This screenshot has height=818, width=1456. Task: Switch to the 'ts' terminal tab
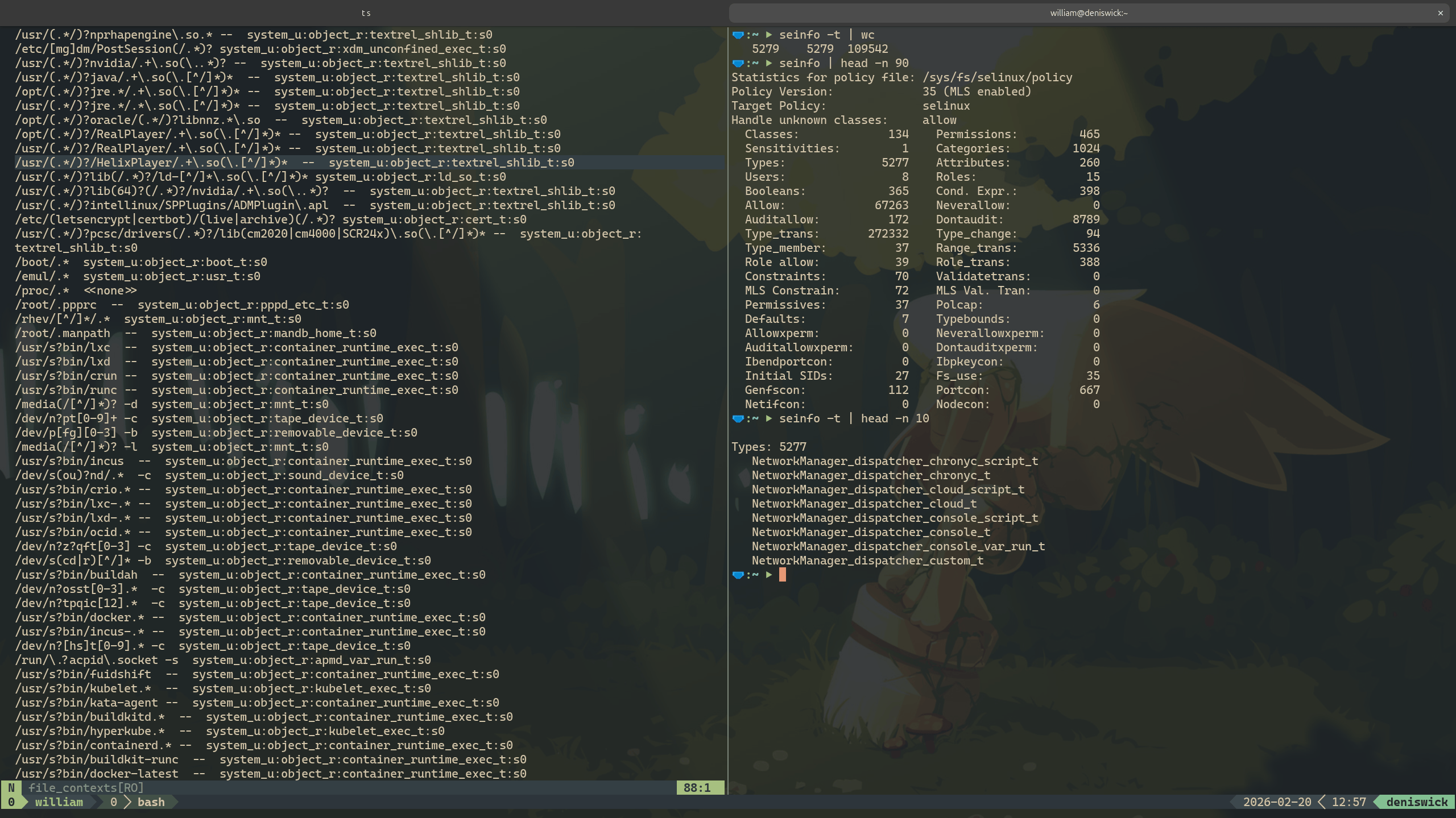[x=366, y=13]
